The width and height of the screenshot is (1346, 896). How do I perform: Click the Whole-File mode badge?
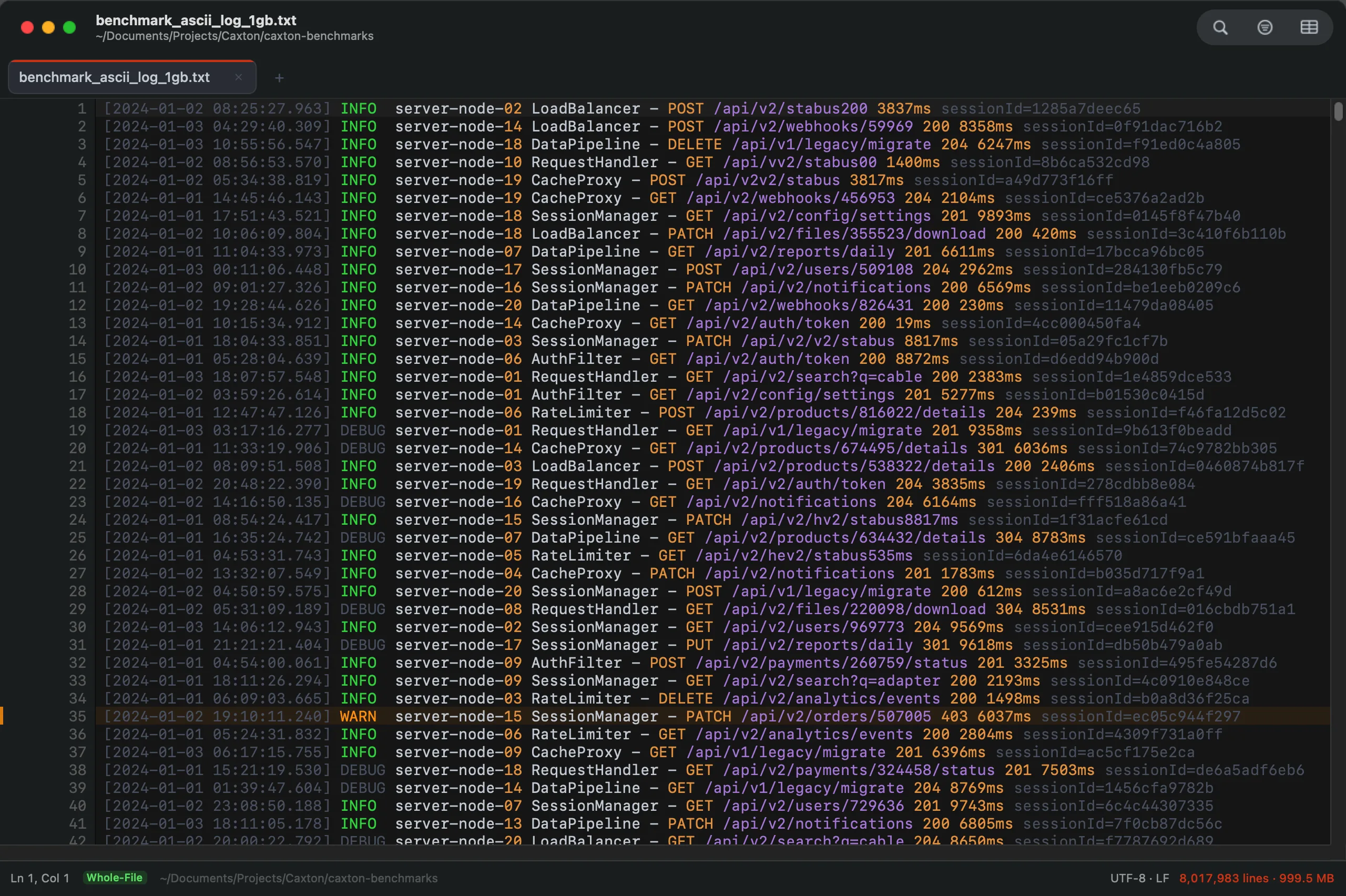[x=114, y=878]
